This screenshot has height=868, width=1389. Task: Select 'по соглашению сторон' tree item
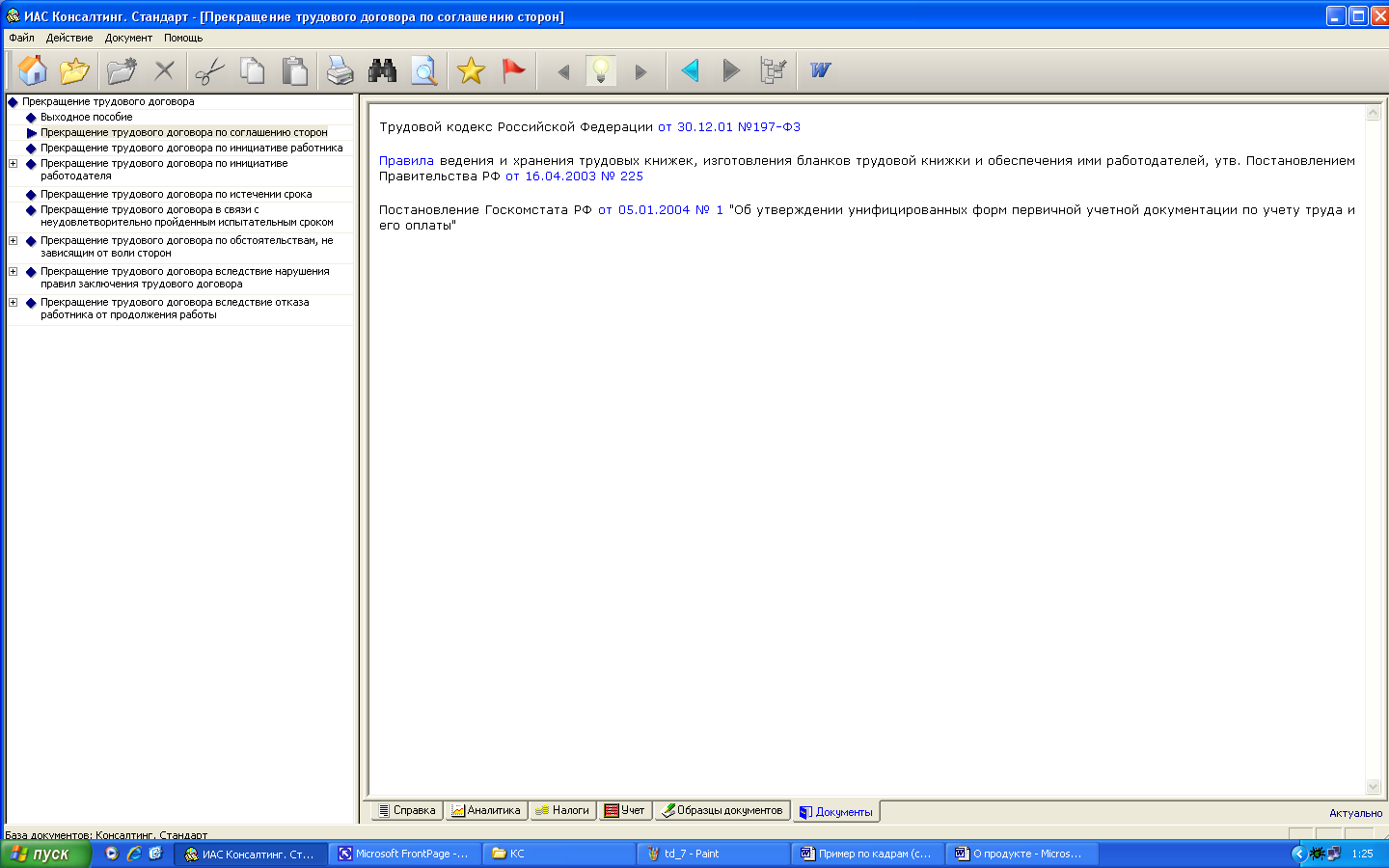pos(184,132)
